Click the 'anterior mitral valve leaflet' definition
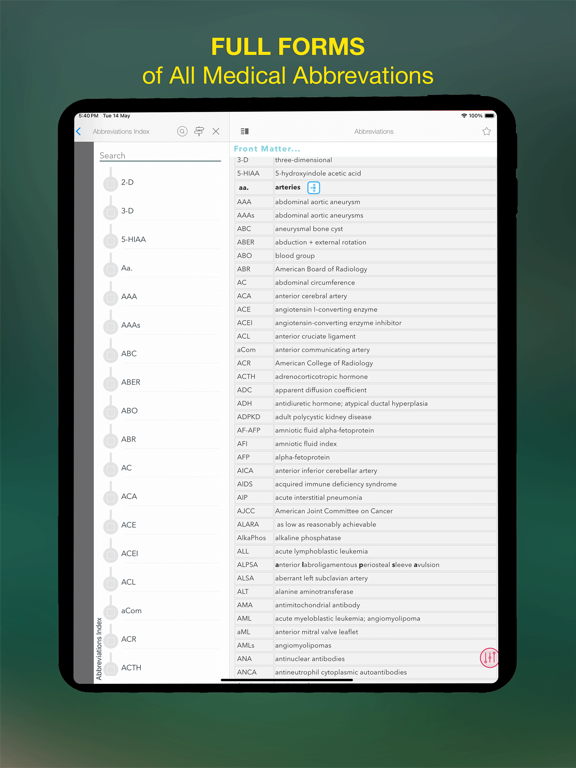This screenshot has width=576, height=768. (x=316, y=632)
